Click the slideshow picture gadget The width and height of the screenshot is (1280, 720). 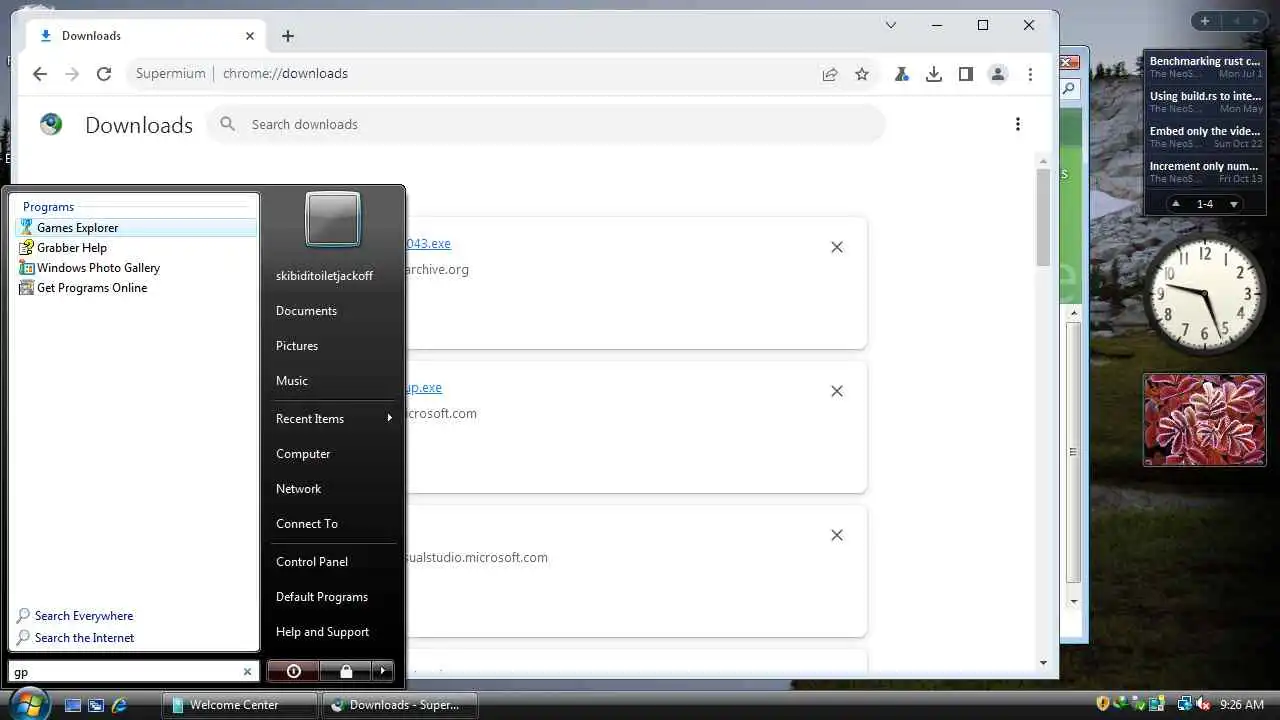coord(1205,420)
